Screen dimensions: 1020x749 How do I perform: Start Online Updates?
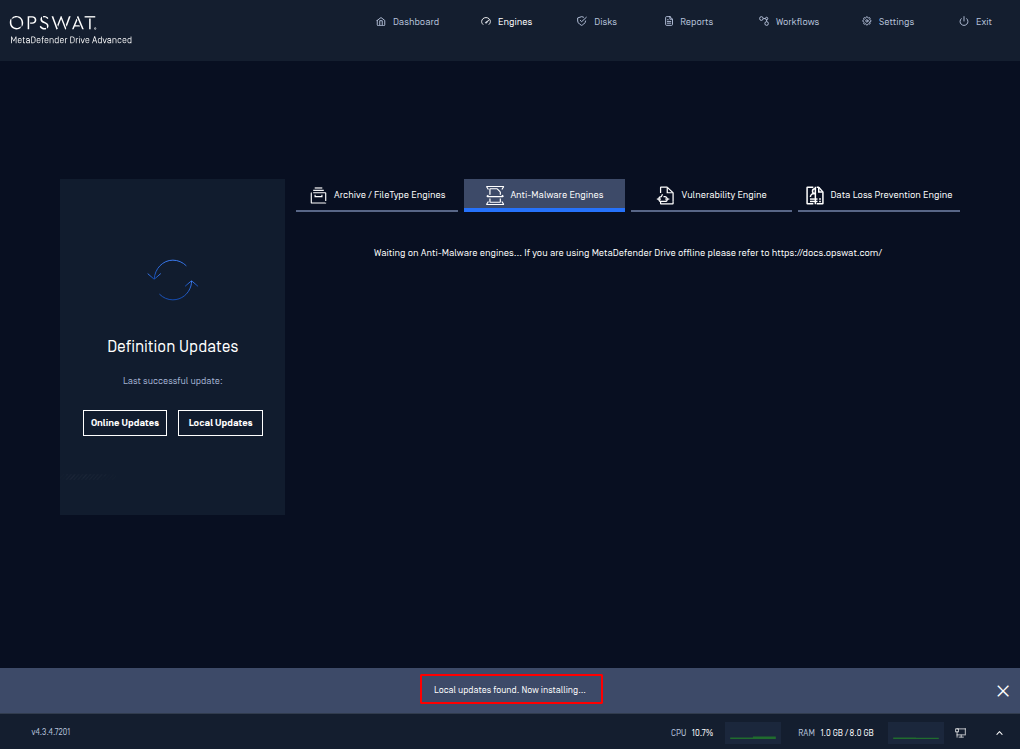pyautogui.click(x=125, y=423)
